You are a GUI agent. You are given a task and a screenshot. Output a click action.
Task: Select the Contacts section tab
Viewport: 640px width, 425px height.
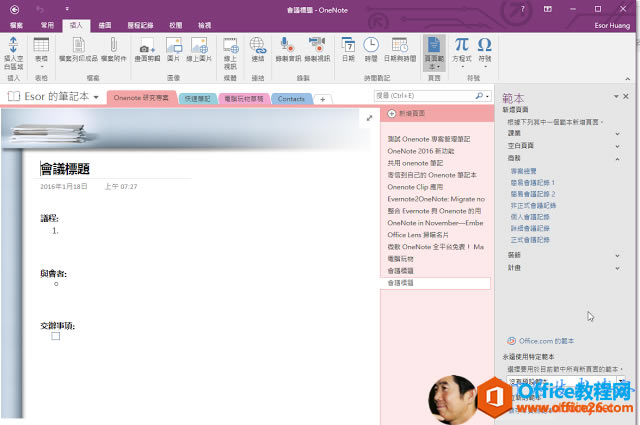pyautogui.click(x=291, y=99)
